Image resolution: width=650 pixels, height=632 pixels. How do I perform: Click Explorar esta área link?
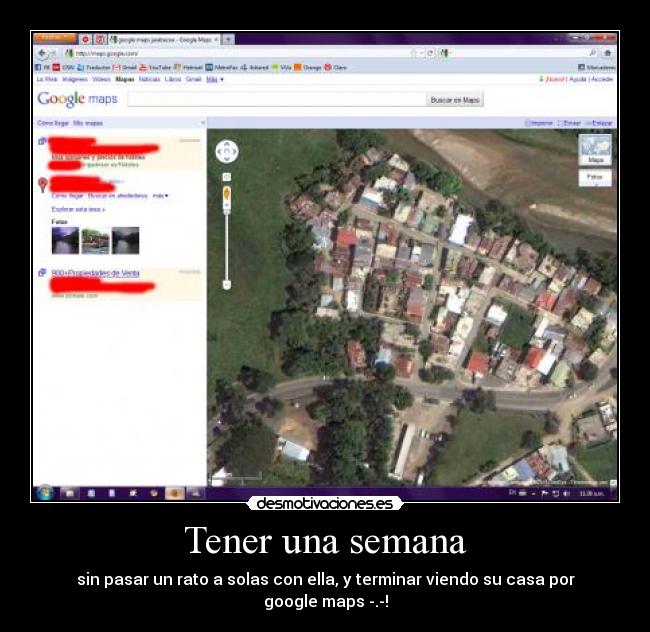(x=78, y=209)
